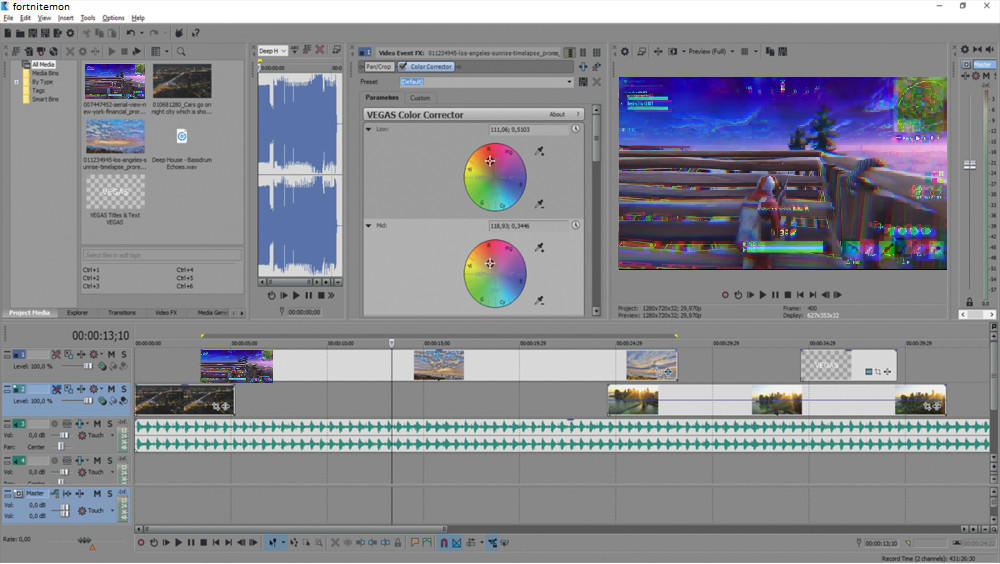Viewport: 1000px width, 564px height.
Task: Solo video track 2
Action: pos(123,389)
